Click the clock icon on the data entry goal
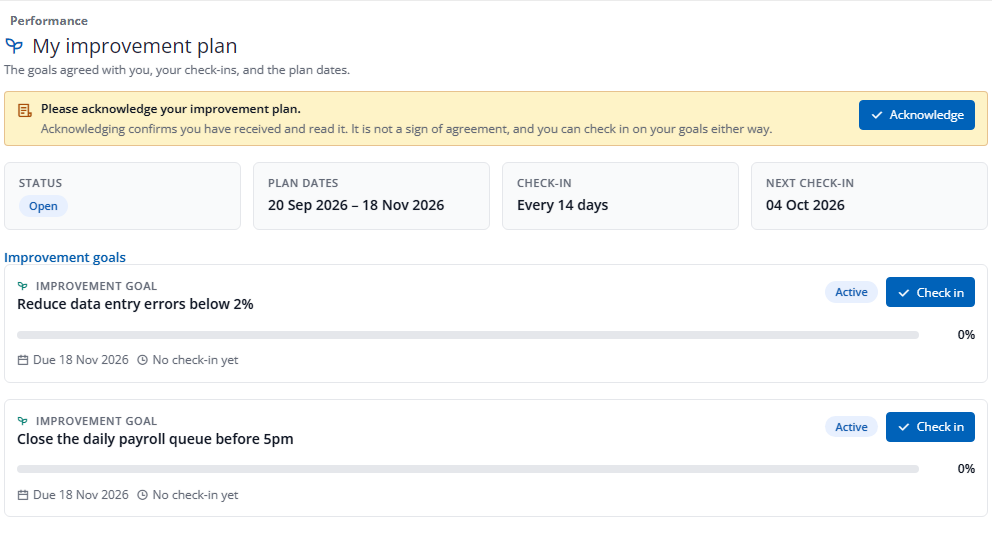This screenshot has width=992, height=537. [142, 360]
